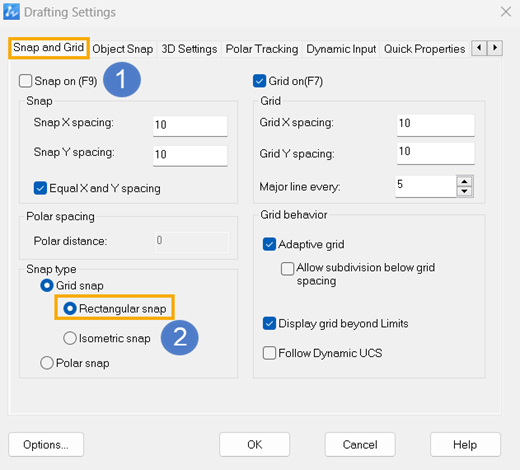
Task: Confirm settings with the OK button
Action: (255, 445)
